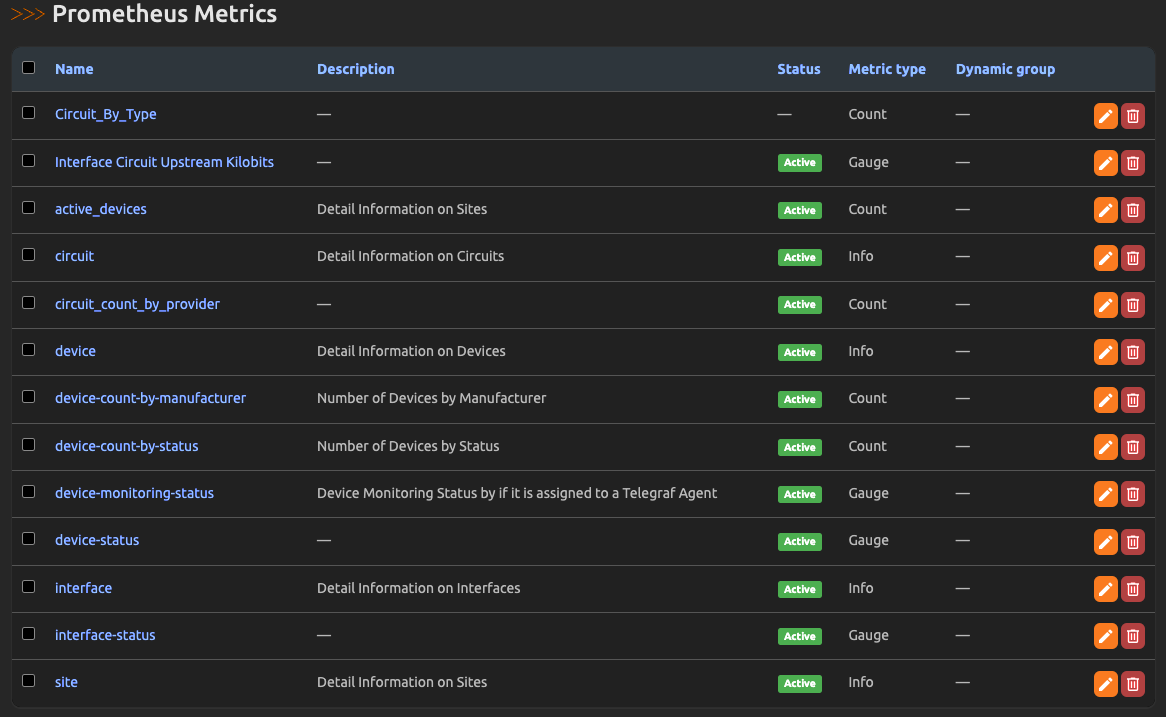1166x717 pixels.
Task: Click the trash icon for circuit row
Action: point(1133,258)
